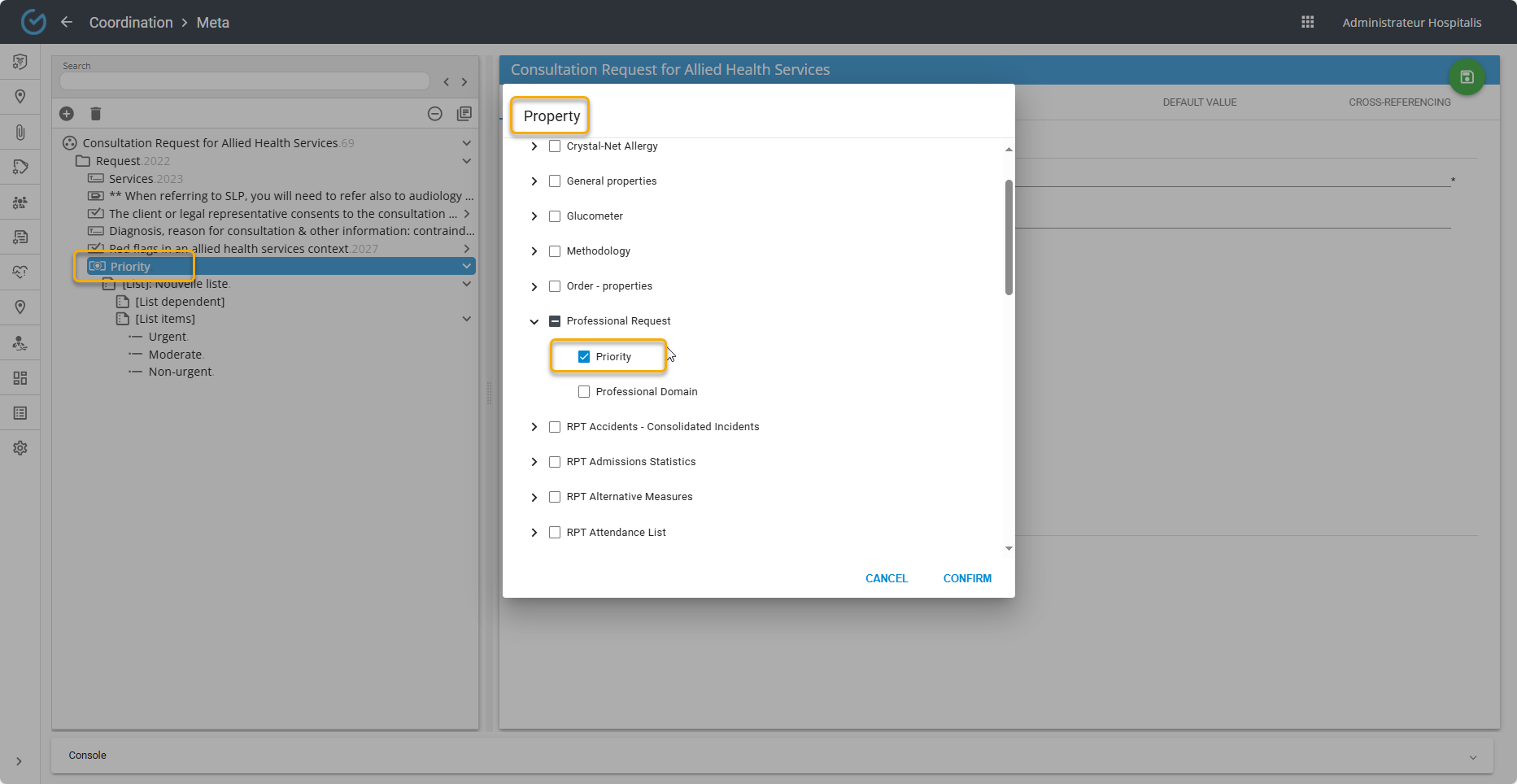This screenshot has height=784, width=1517.
Task: Open the settings gear in sidebar
Action: [20, 448]
